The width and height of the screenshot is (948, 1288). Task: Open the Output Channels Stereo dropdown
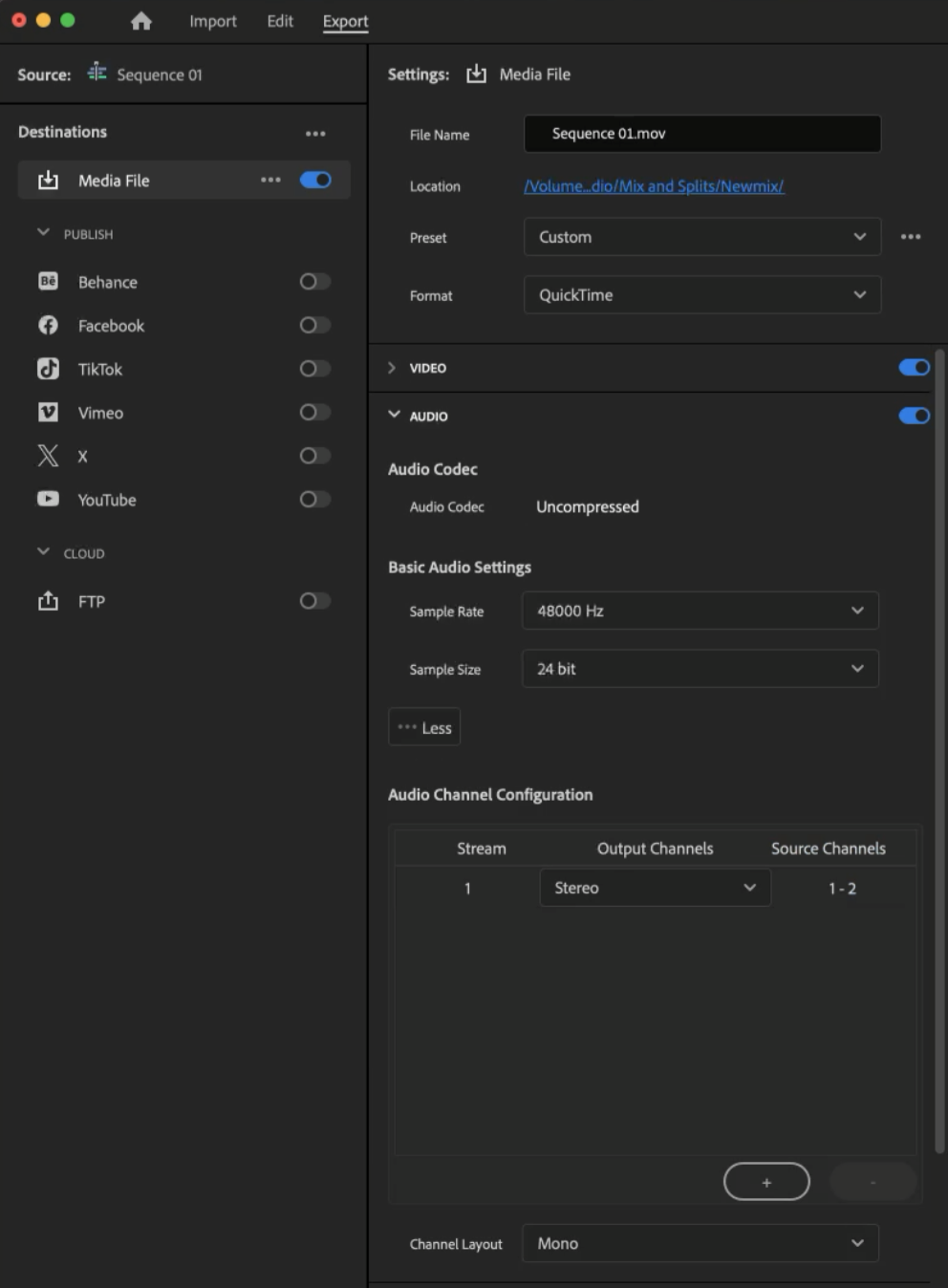[x=656, y=888]
